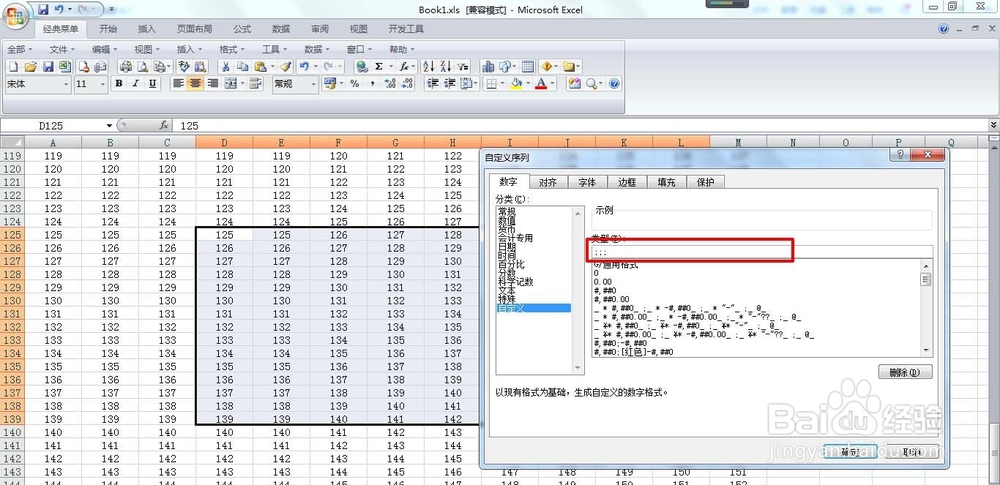Click the Spelling check icon

coord(184,66)
